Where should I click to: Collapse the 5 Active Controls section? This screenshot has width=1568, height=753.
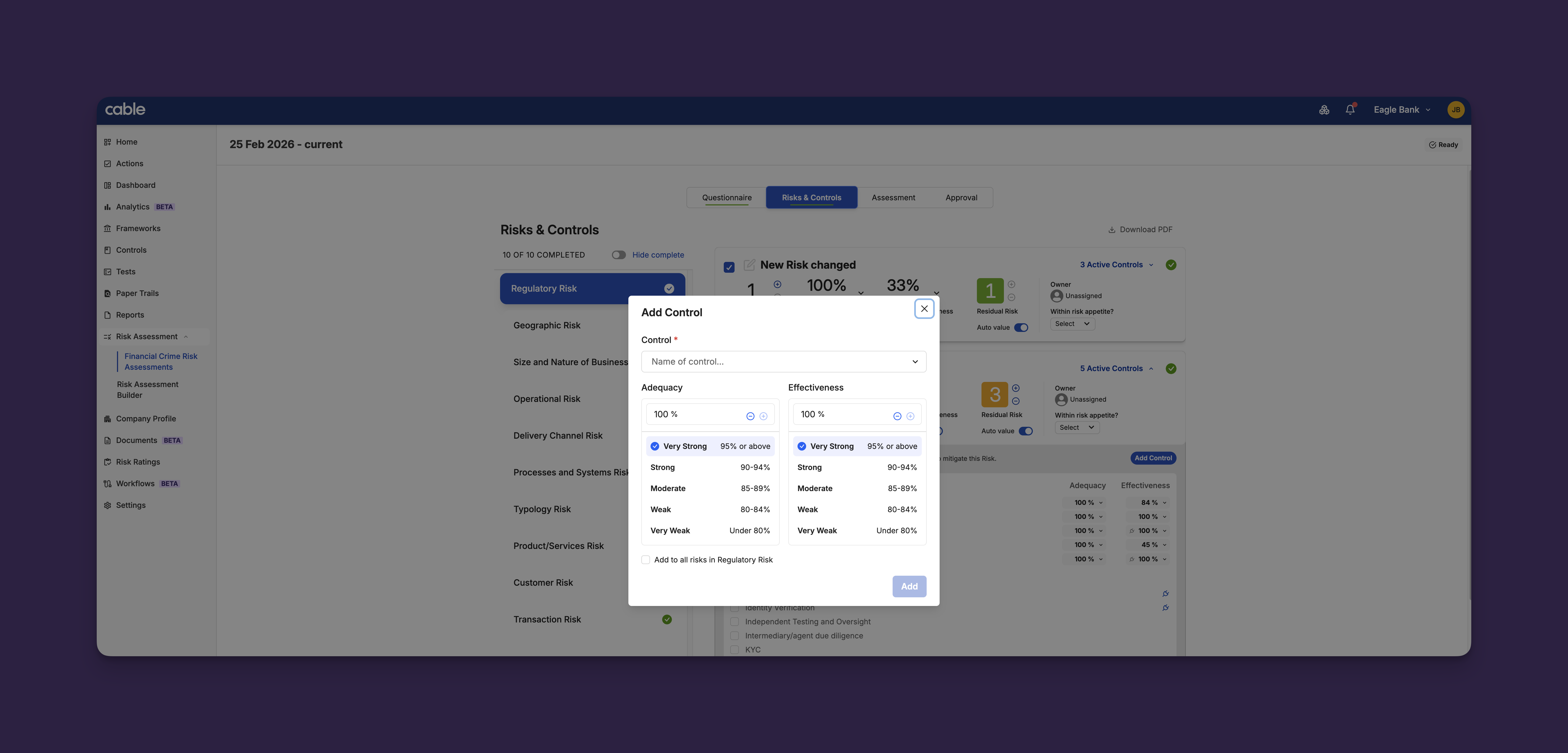tap(1116, 368)
